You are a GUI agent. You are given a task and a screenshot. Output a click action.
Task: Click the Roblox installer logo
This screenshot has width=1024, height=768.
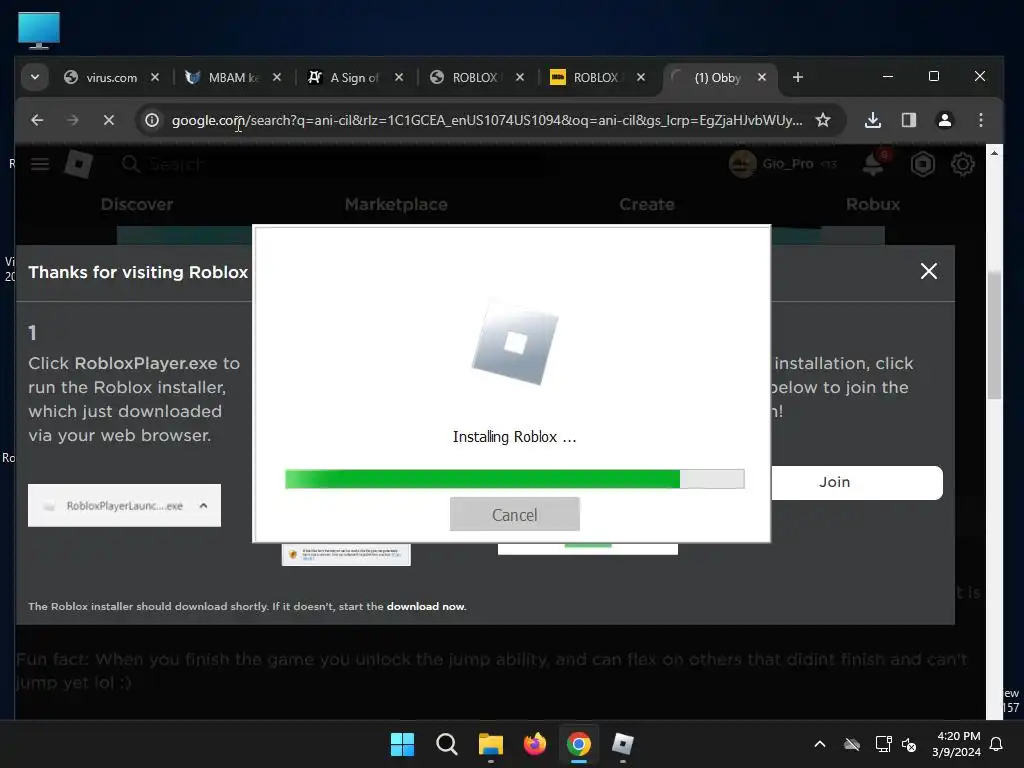[515, 341]
